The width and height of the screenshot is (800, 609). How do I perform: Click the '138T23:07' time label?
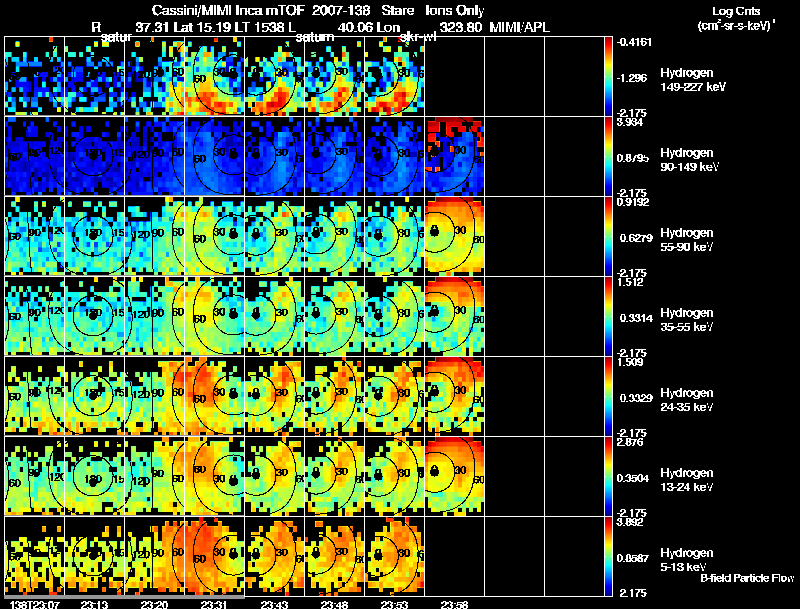point(34,604)
